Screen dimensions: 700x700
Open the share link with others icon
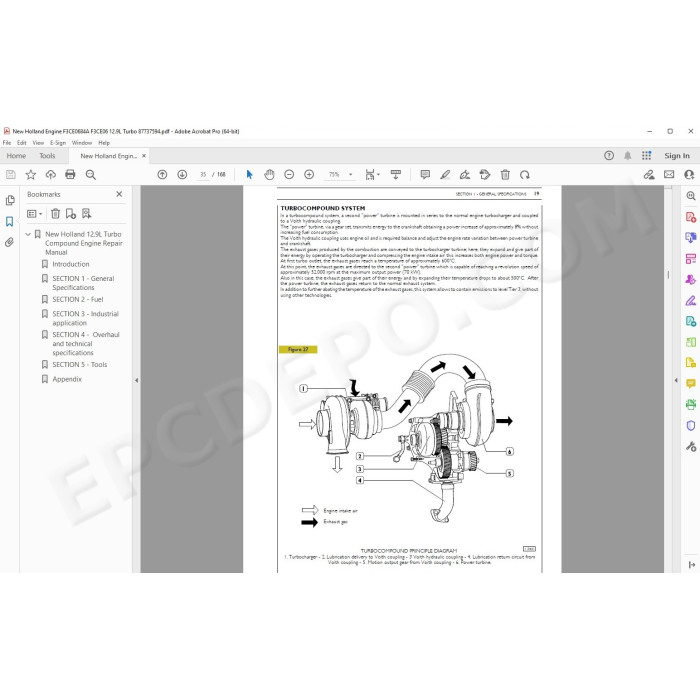(649, 175)
